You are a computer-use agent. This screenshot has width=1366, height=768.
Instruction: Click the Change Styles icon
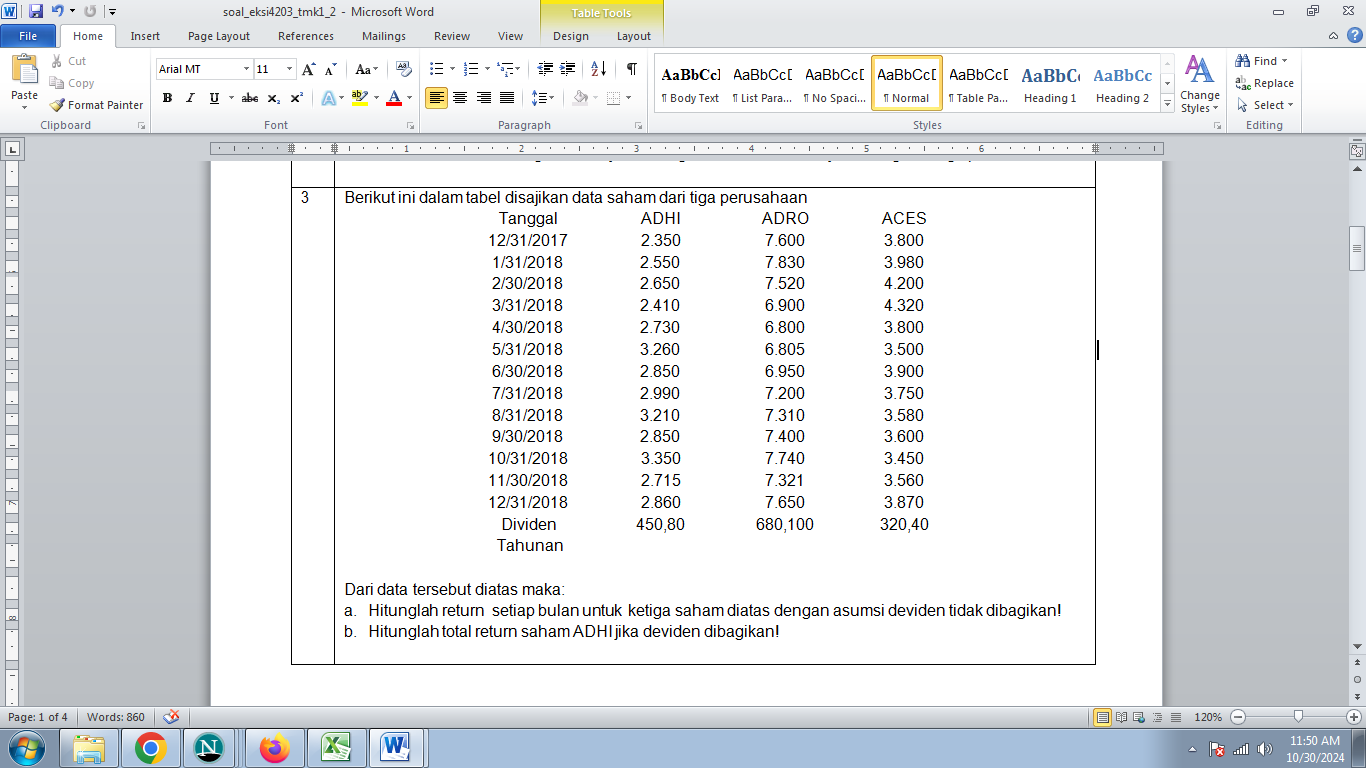point(1199,84)
